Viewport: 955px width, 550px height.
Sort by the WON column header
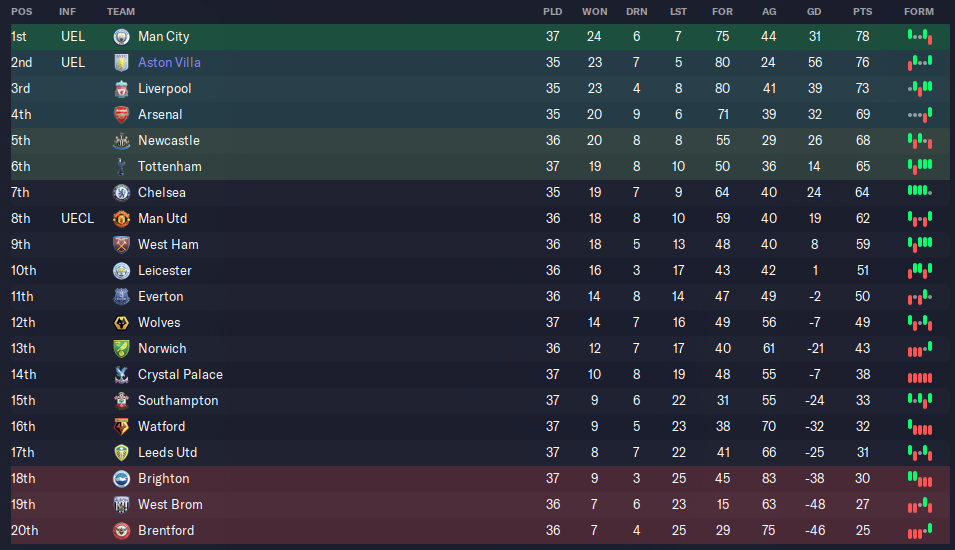click(594, 12)
